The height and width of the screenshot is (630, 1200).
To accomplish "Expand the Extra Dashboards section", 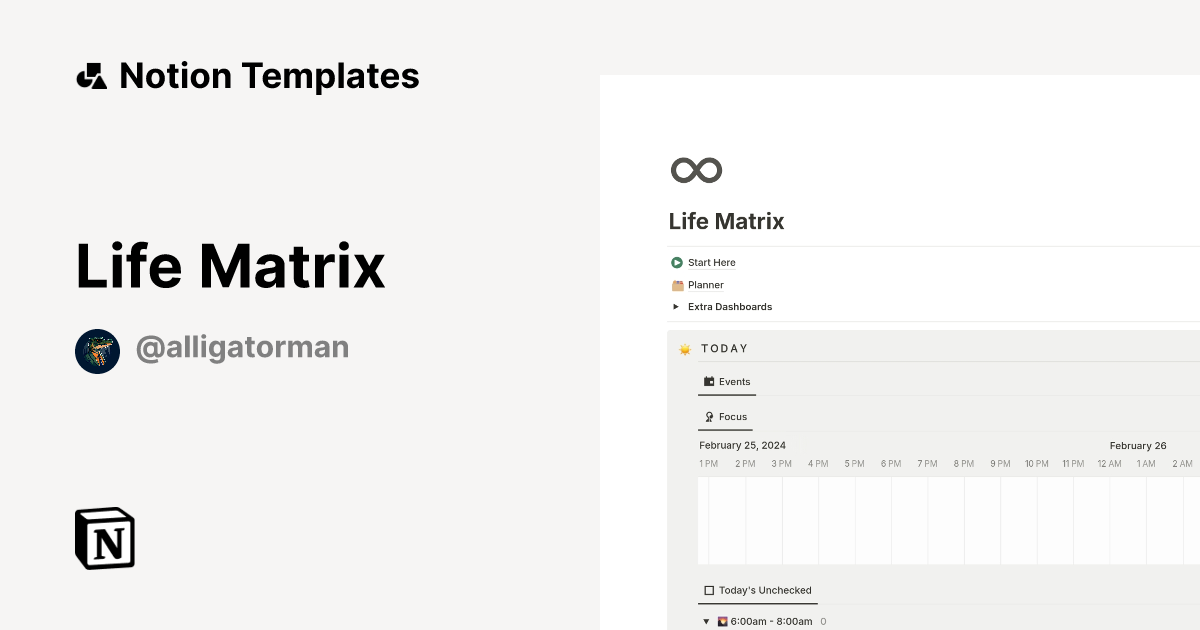I will [676, 307].
